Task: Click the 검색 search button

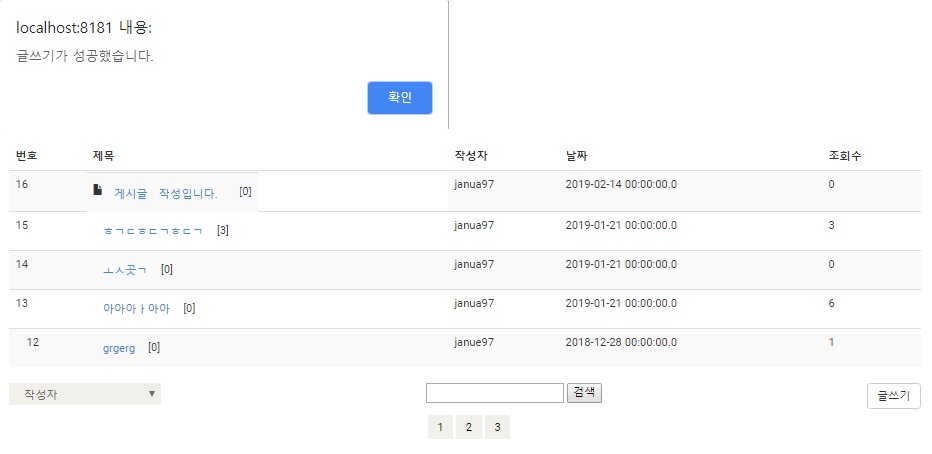Action: point(584,393)
